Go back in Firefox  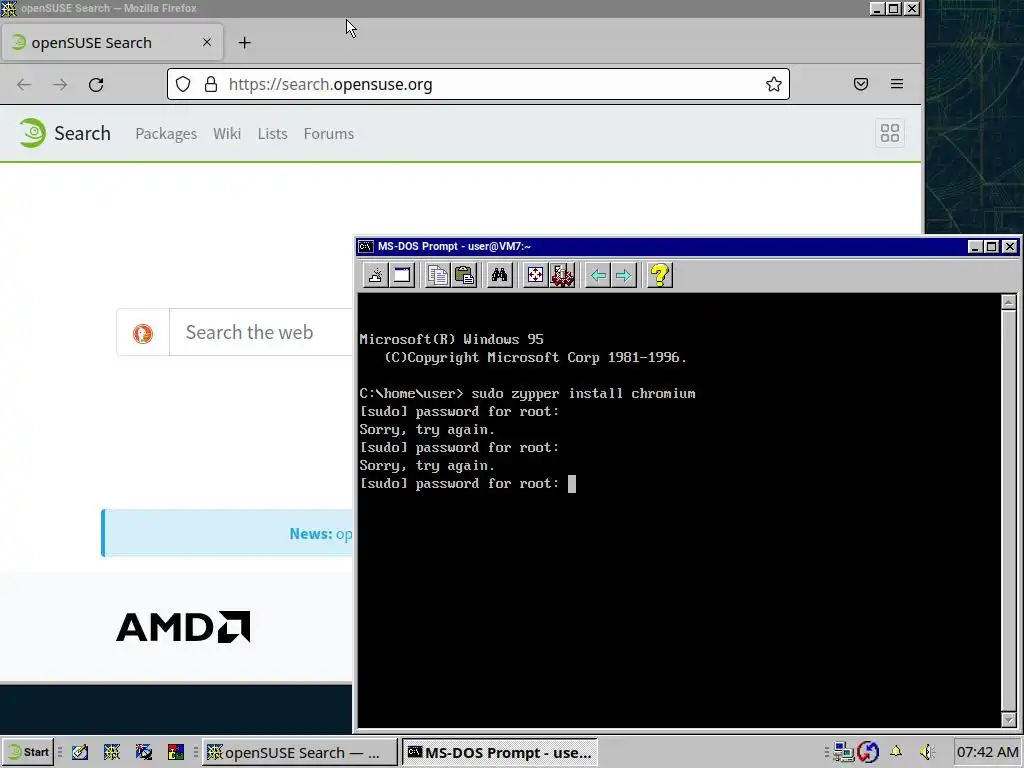click(24, 84)
